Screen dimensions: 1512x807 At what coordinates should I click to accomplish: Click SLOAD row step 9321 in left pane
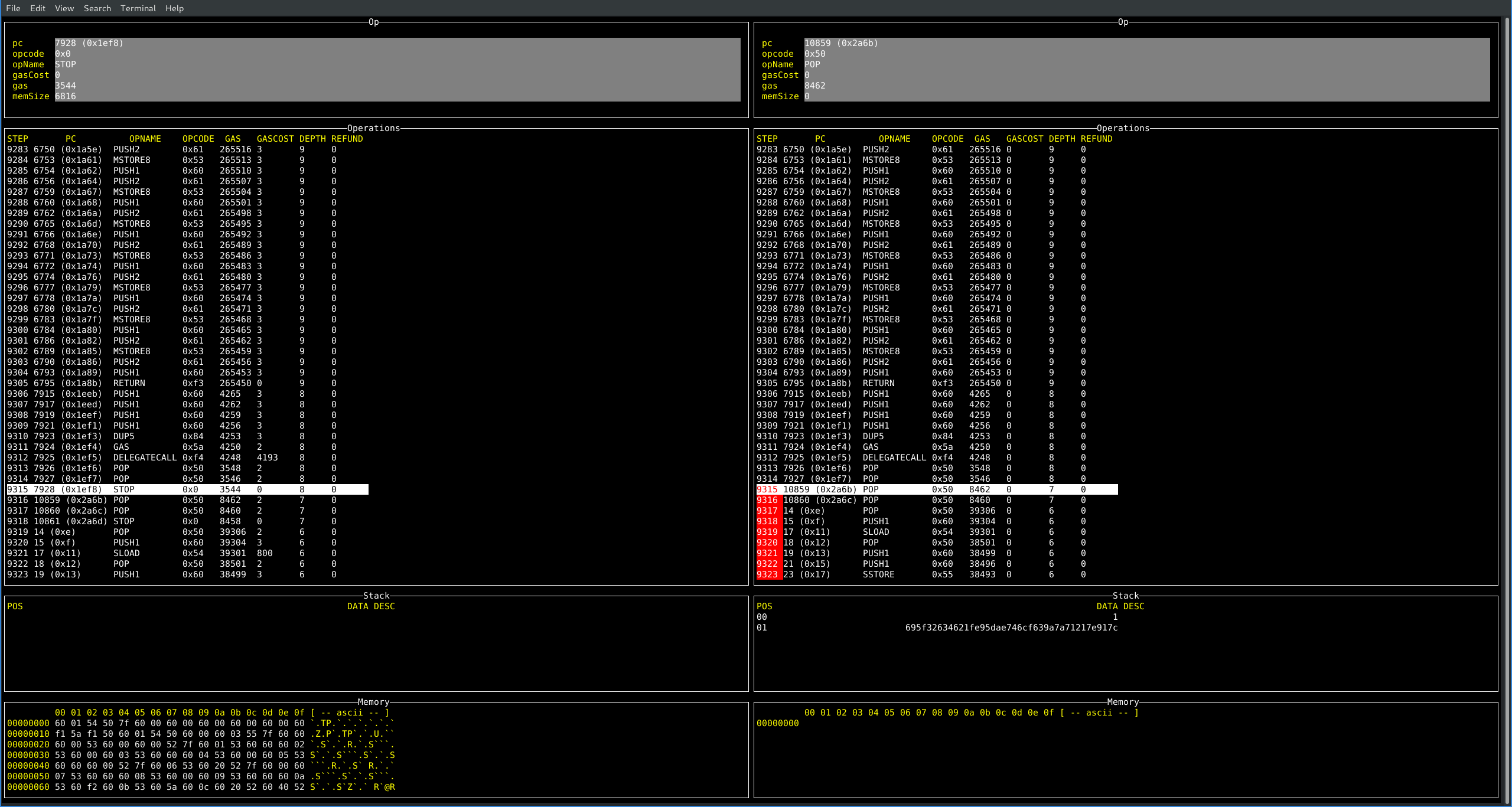point(126,553)
